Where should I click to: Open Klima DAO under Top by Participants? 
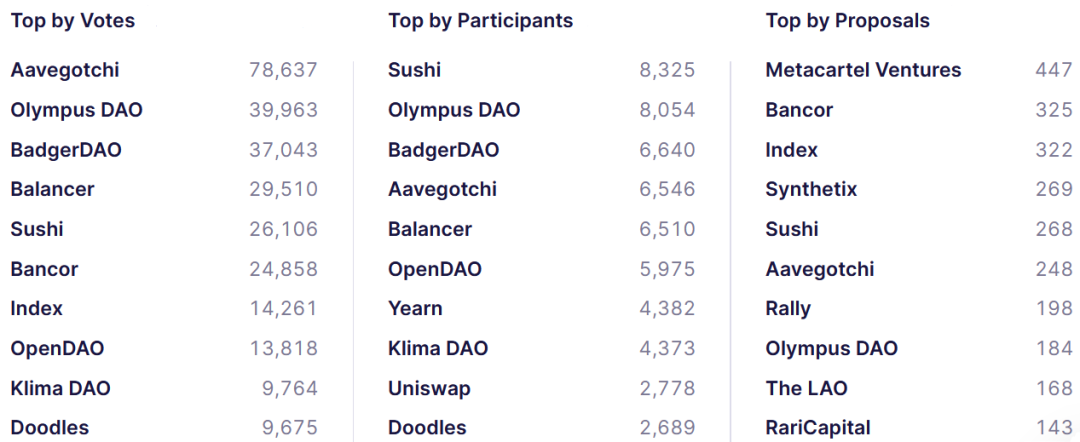(438, 348)
